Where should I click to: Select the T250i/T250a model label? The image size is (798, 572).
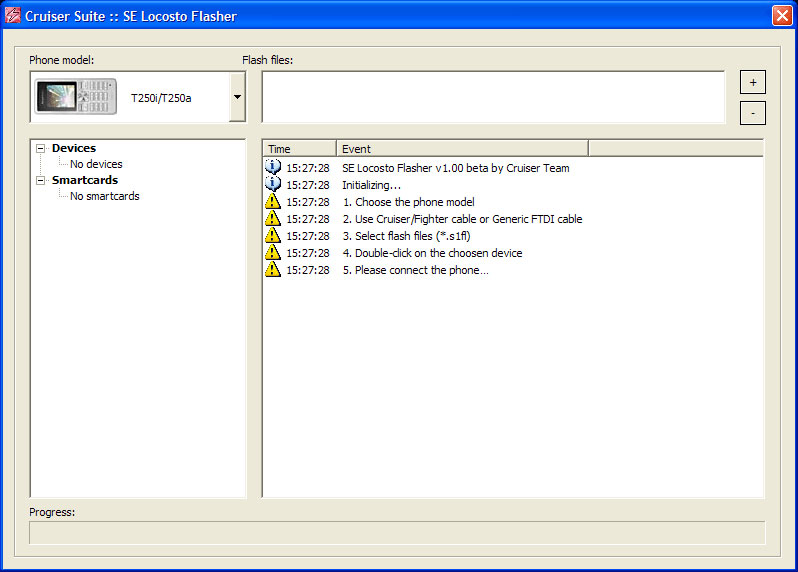tap(161, 98)
